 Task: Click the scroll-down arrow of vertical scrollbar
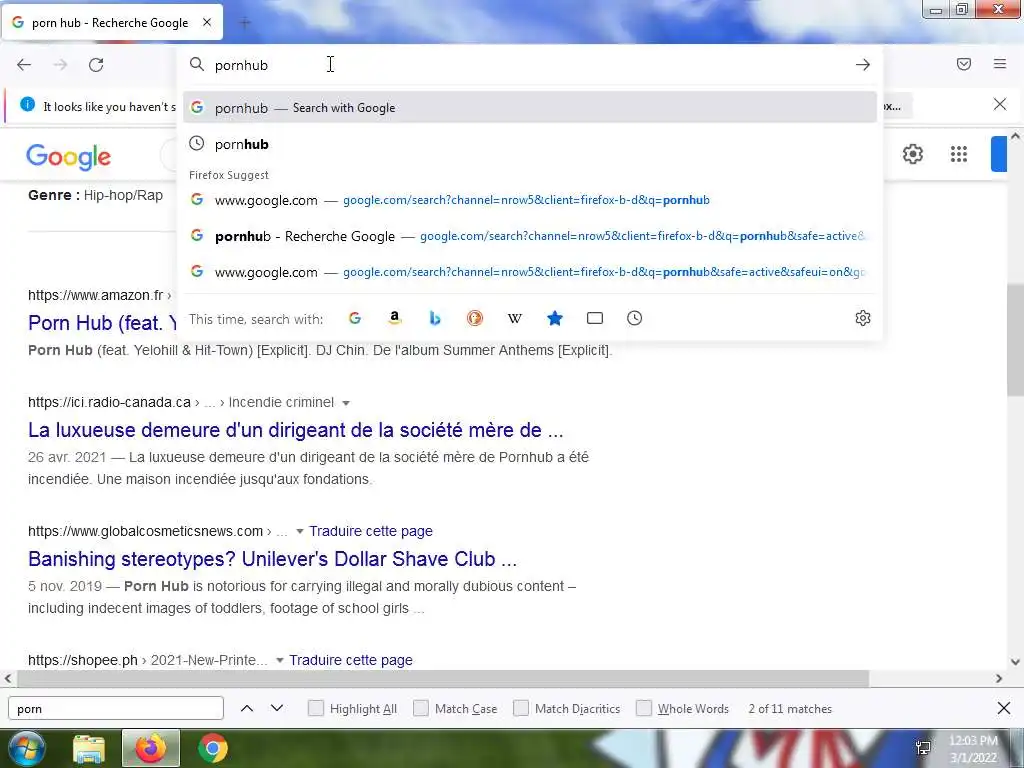1015,662
